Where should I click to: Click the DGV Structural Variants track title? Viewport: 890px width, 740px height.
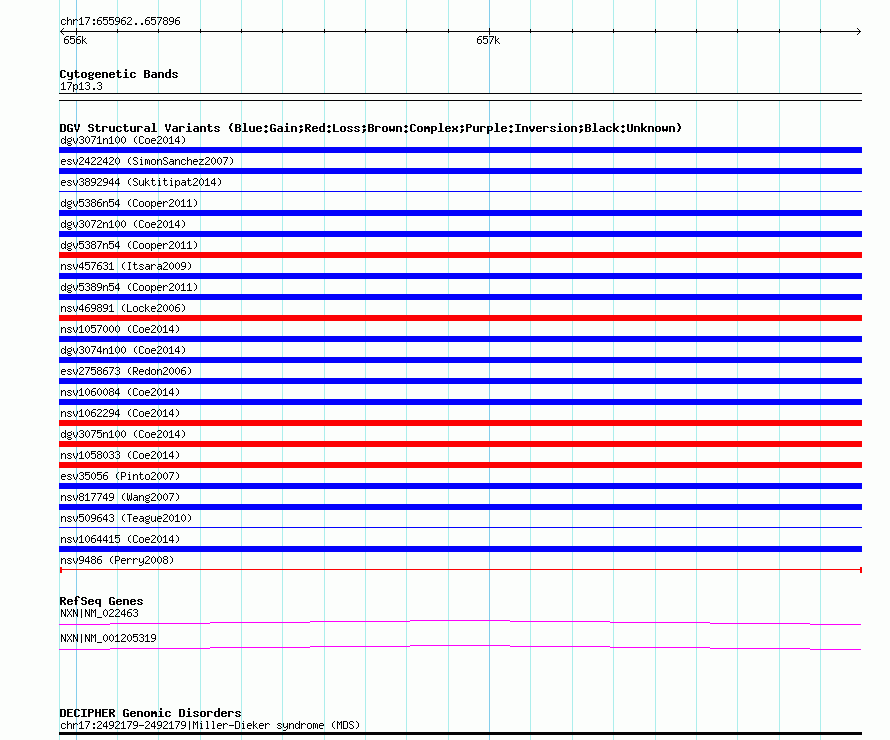[x=371, y=128]
